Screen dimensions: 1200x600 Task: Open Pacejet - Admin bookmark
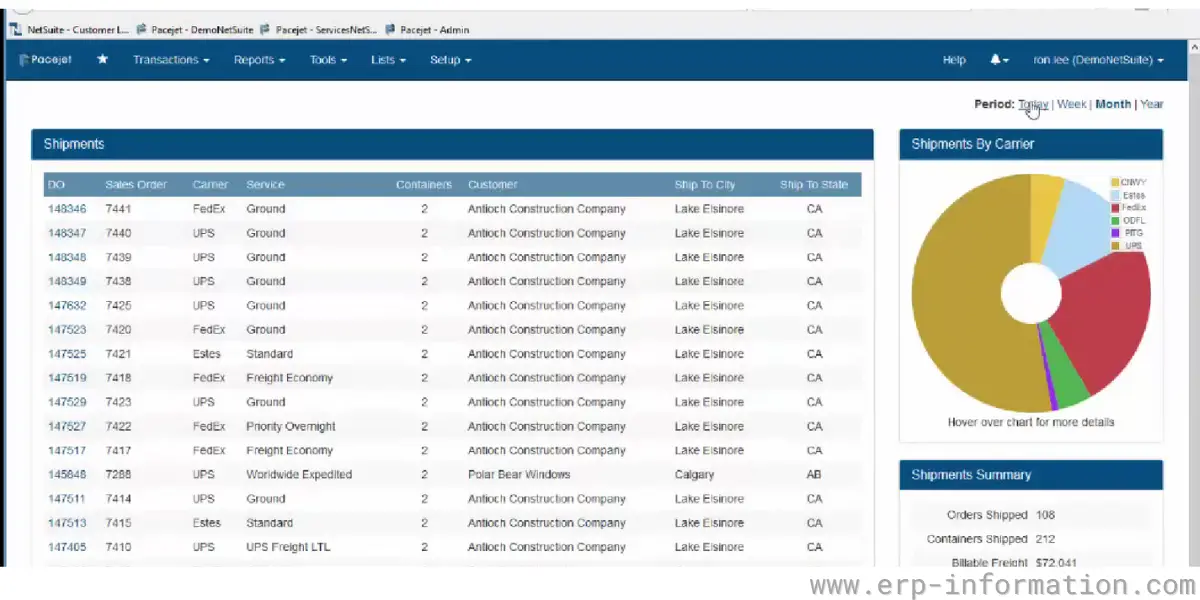click(x=426, y=30)
